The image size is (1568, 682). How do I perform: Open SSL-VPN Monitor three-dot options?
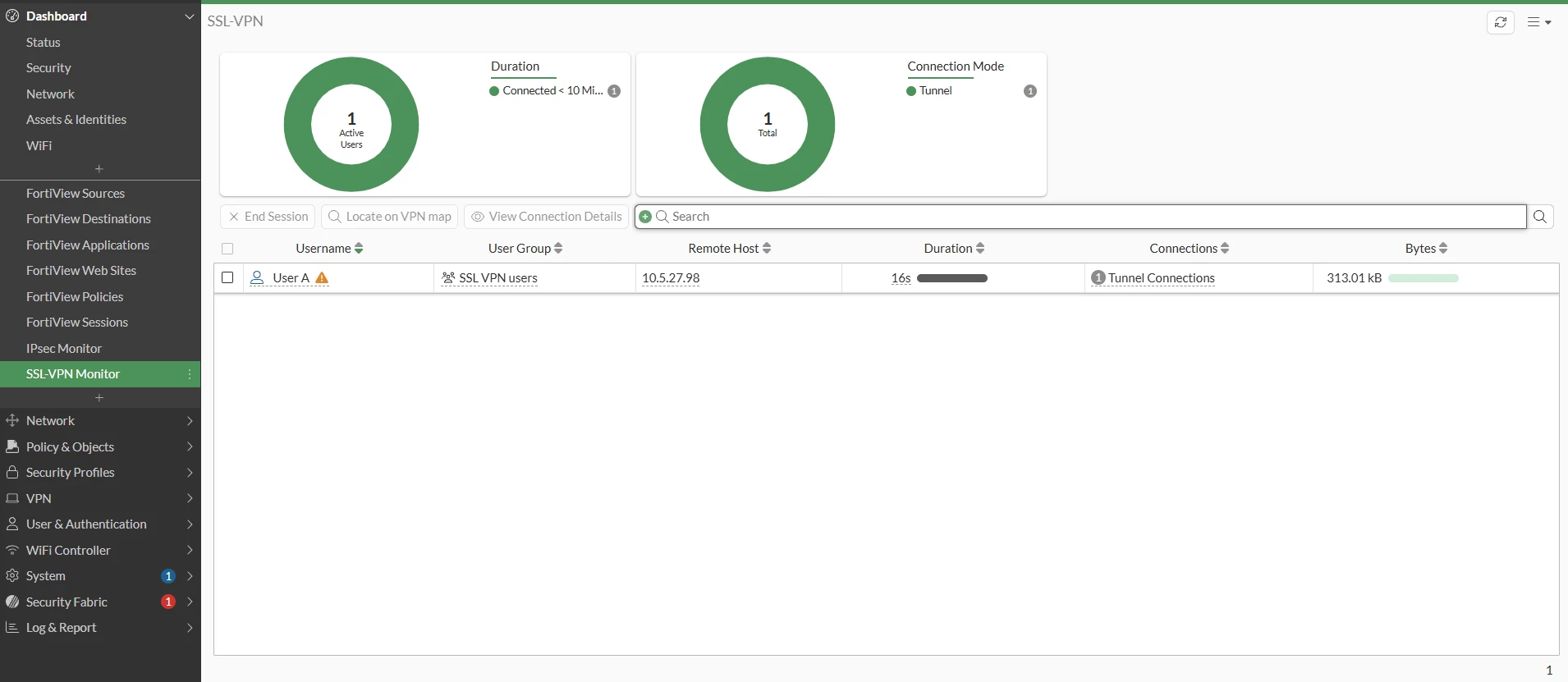click(190, 374)
